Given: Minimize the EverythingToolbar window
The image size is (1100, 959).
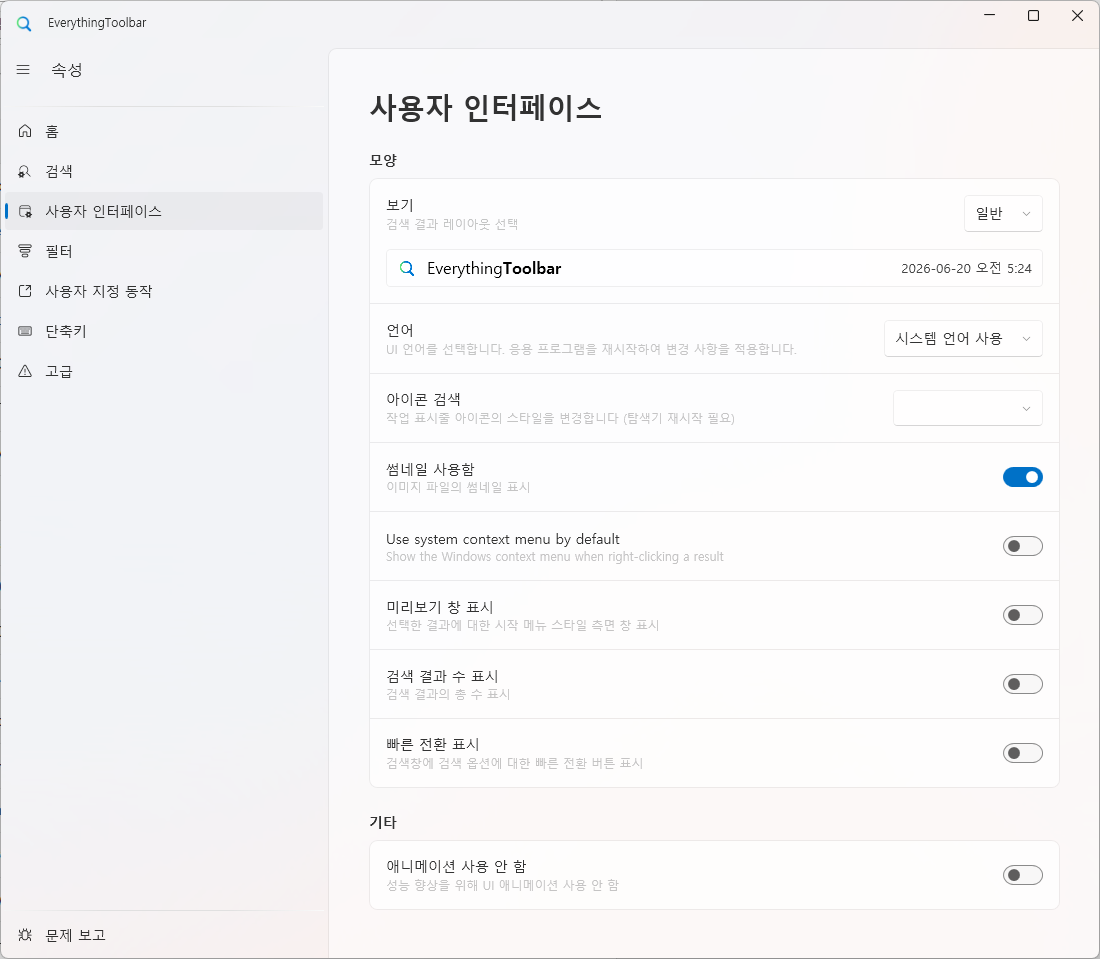Looking at the screenshot, I should click(x=990, y=15).
